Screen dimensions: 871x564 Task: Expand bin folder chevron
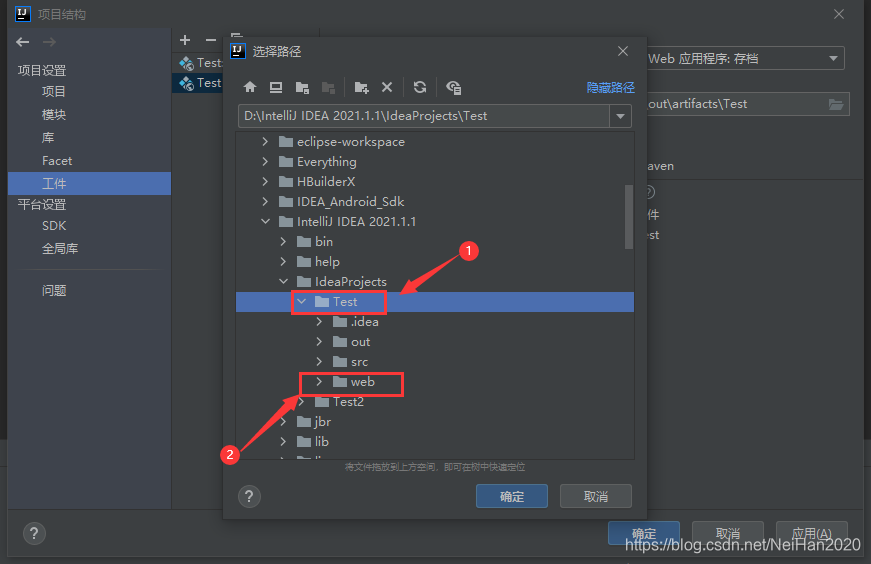click(283, 242)
